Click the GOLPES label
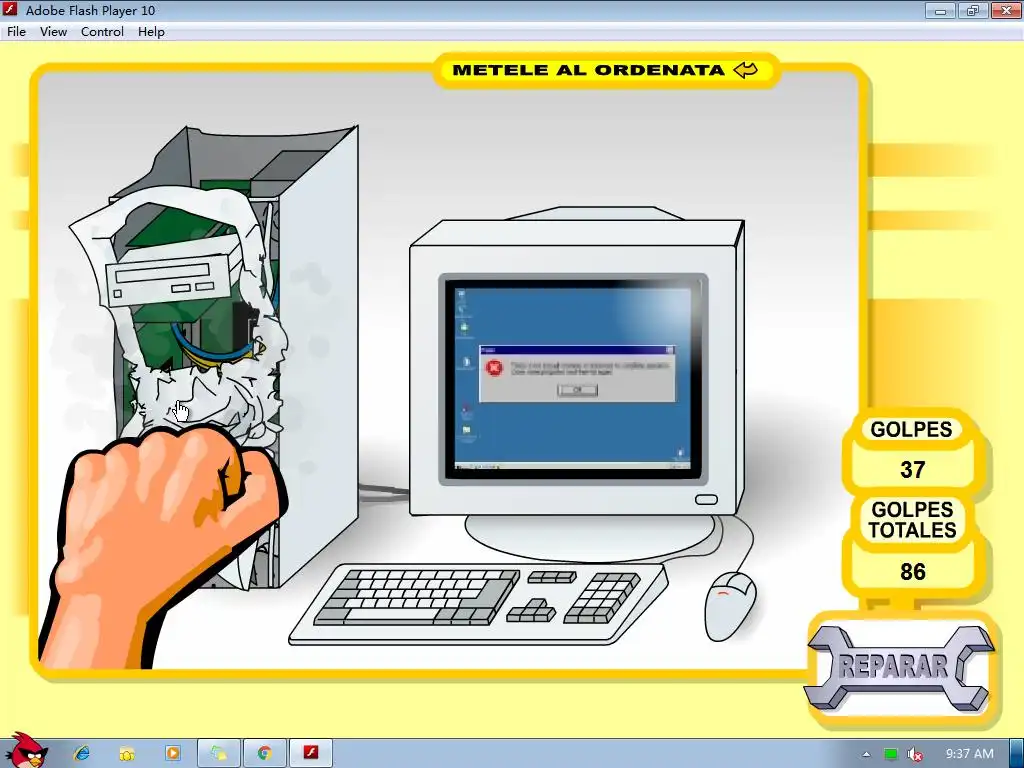 coord(911,429)
